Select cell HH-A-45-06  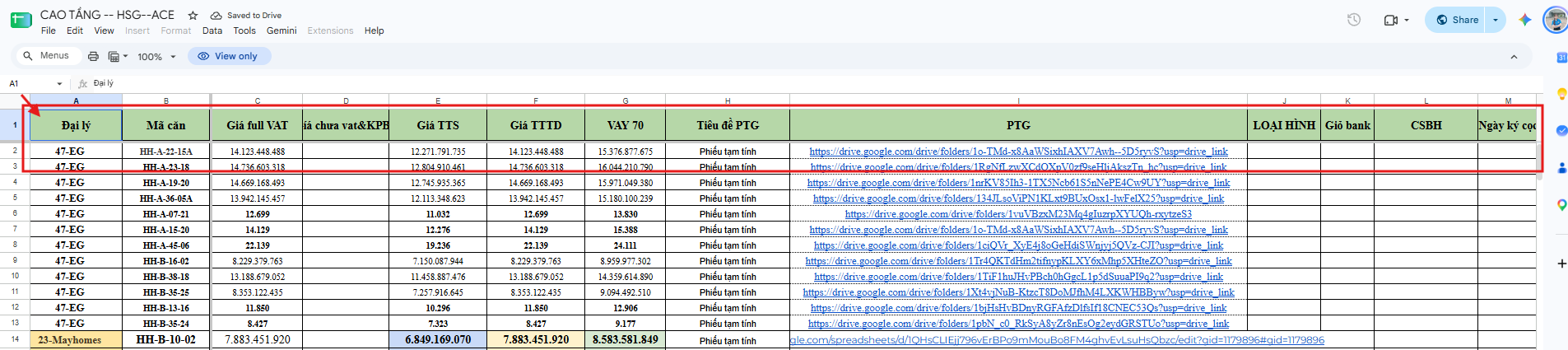[166, 245]
